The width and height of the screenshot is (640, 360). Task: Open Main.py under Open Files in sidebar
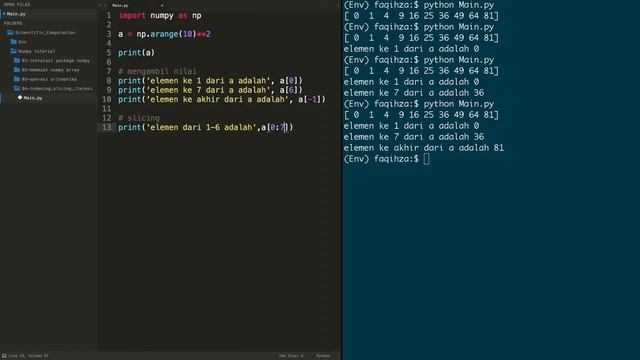coord(16,14)
